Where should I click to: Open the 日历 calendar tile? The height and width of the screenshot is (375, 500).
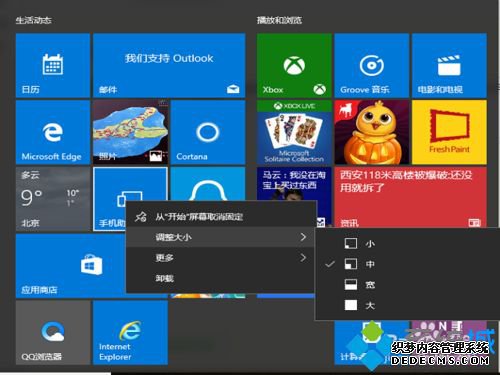[53, 65]
